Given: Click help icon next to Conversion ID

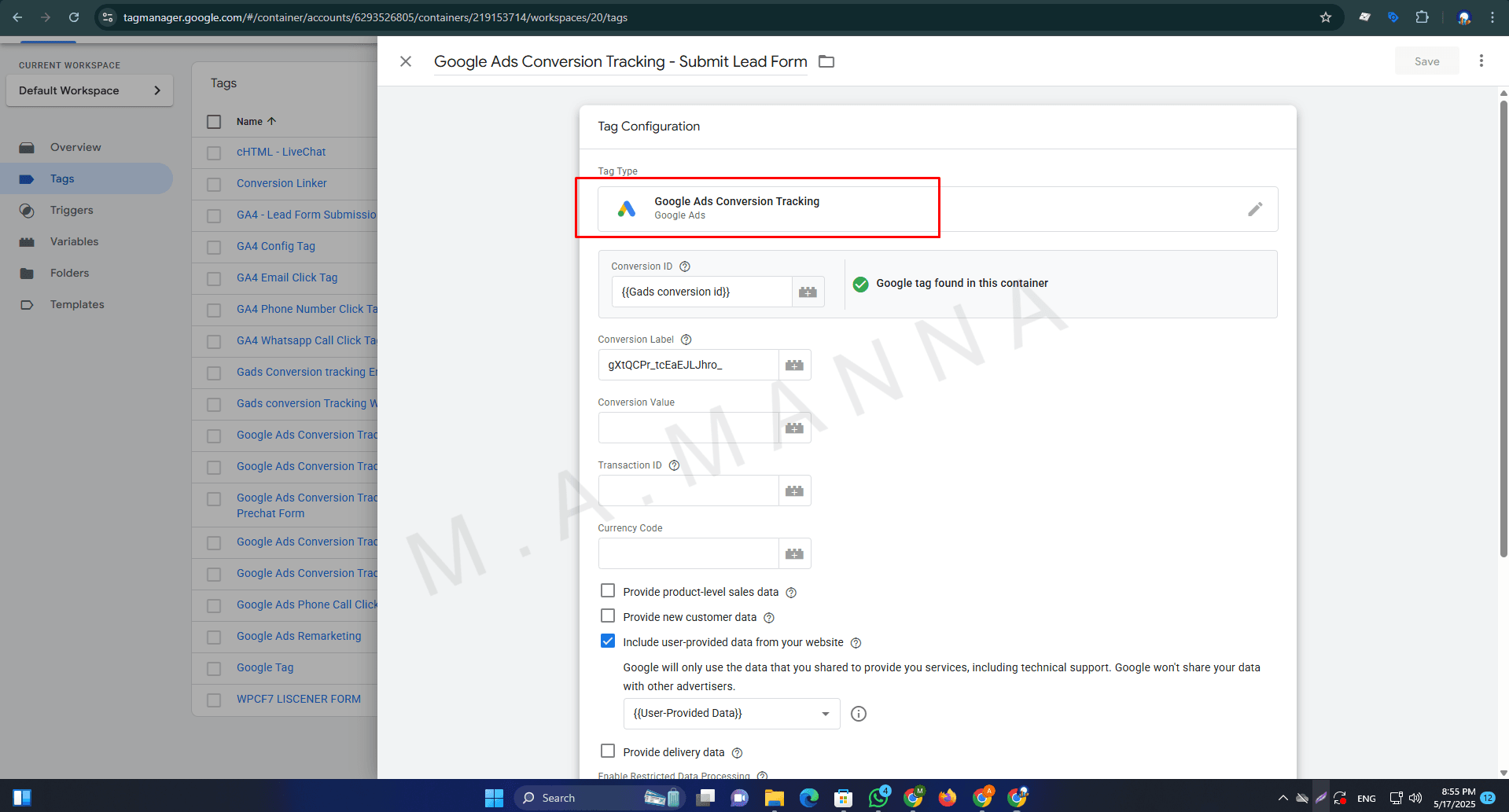Looking at the screenshot, I should pyautogui.click(x=685, y=266).
